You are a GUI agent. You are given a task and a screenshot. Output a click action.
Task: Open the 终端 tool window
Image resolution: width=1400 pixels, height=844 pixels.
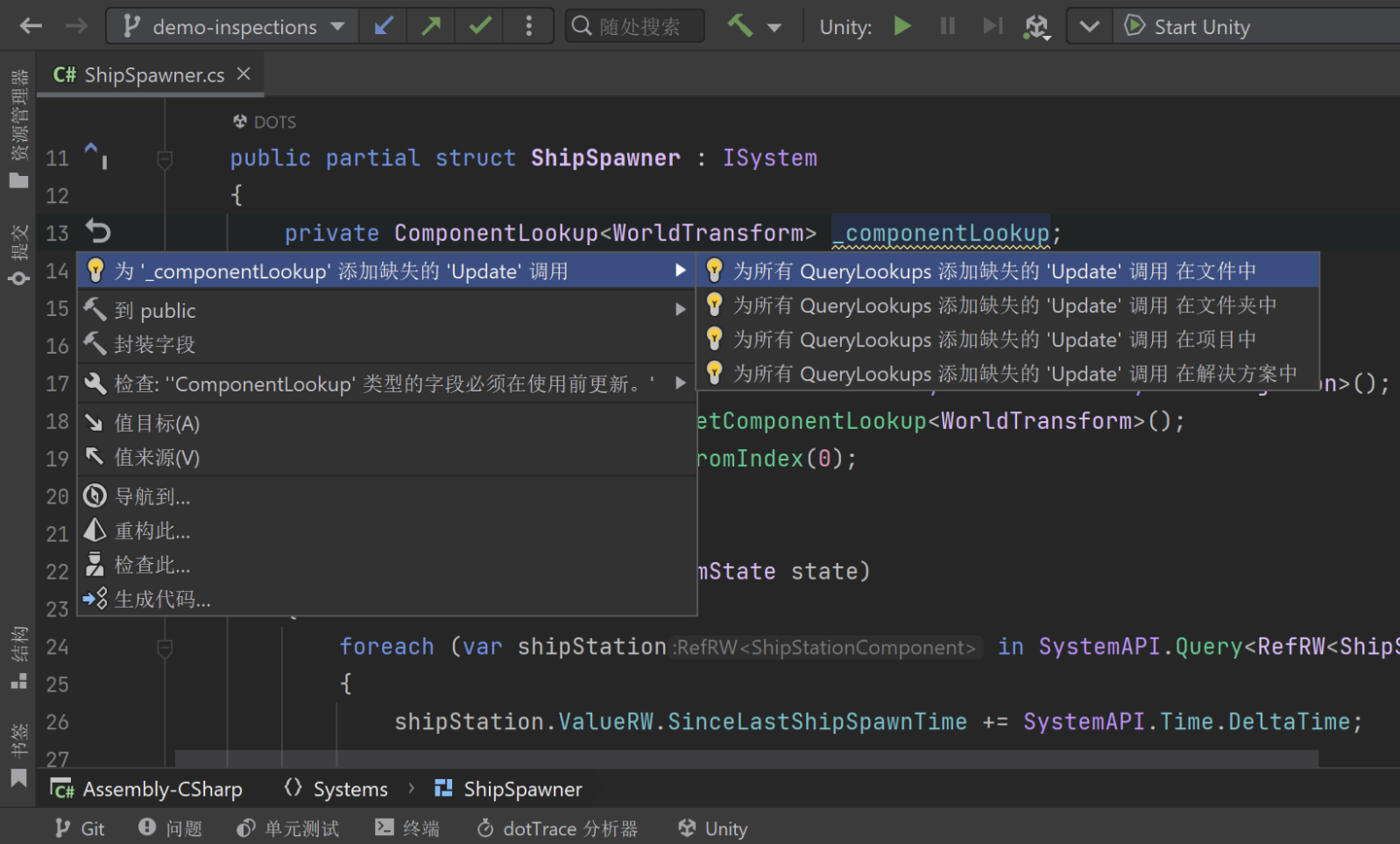(407, 828)
